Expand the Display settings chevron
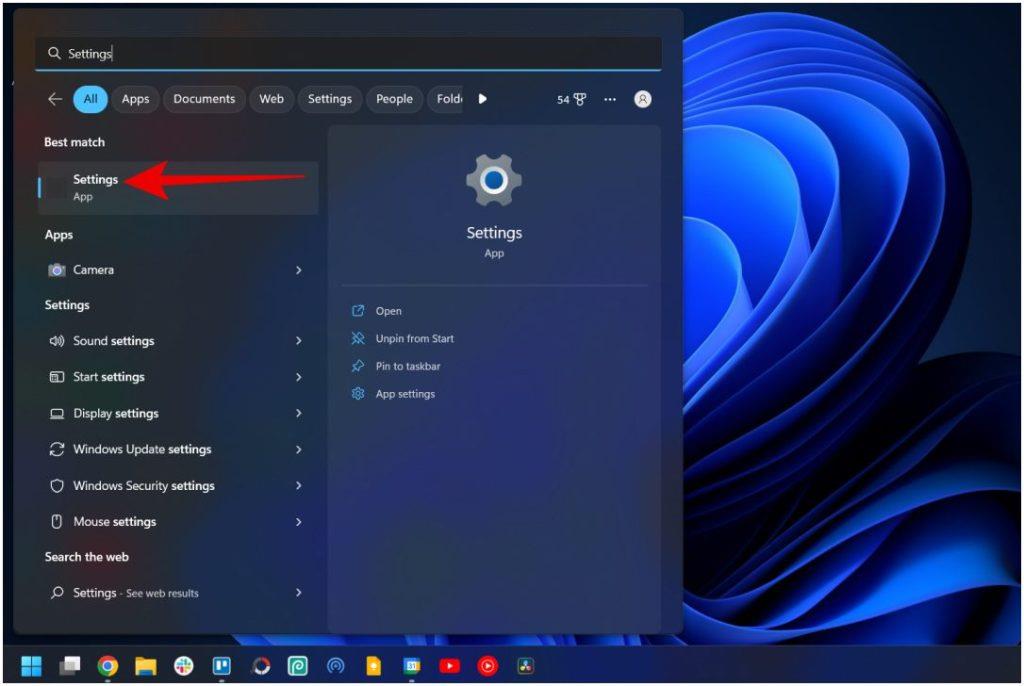This screenshot has height=686, width=1024. click(298, 414)
